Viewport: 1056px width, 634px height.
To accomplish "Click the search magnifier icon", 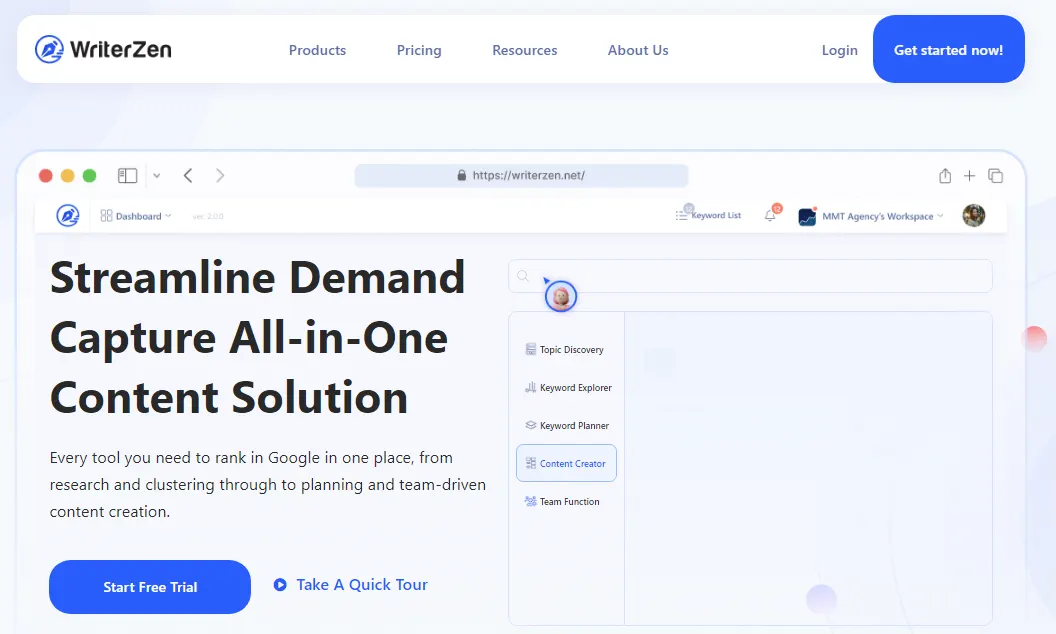I will point(523,276).
